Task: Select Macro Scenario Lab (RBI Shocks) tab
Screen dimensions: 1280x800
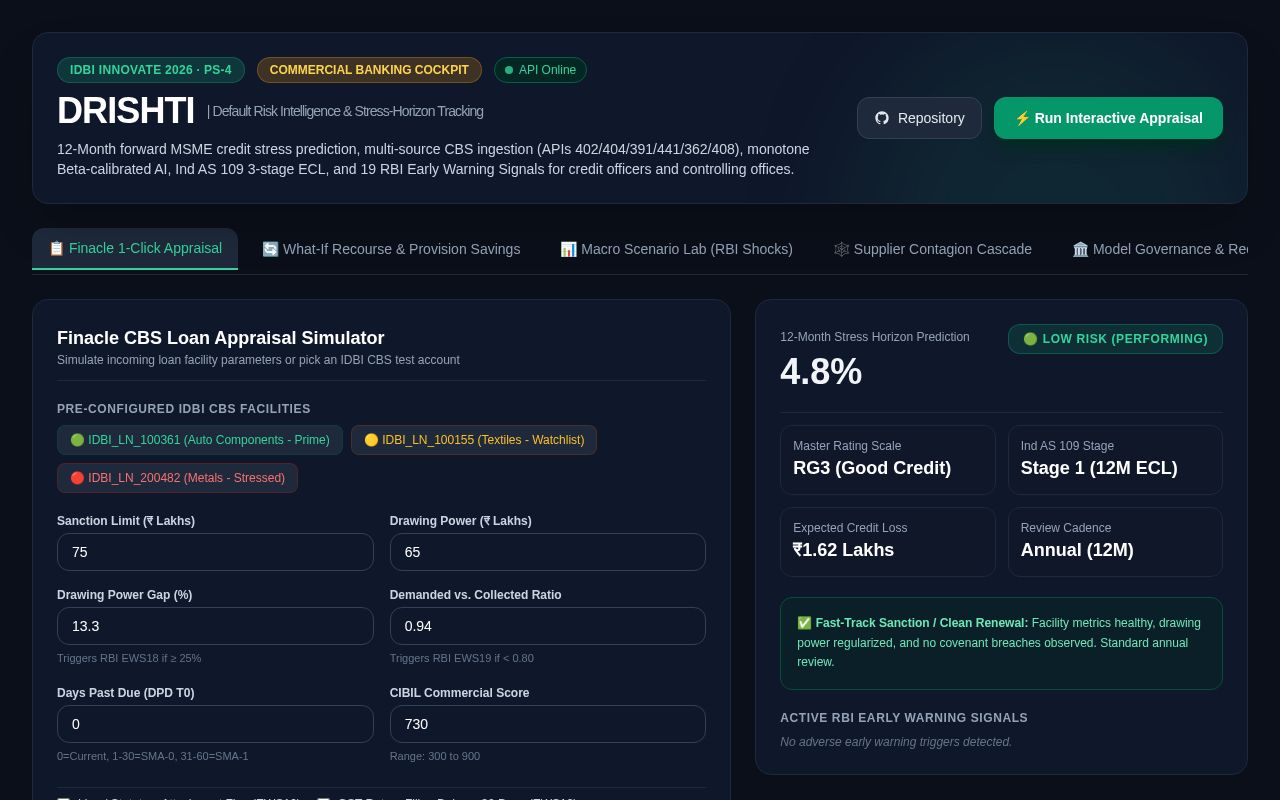Action: click(676, 249)
